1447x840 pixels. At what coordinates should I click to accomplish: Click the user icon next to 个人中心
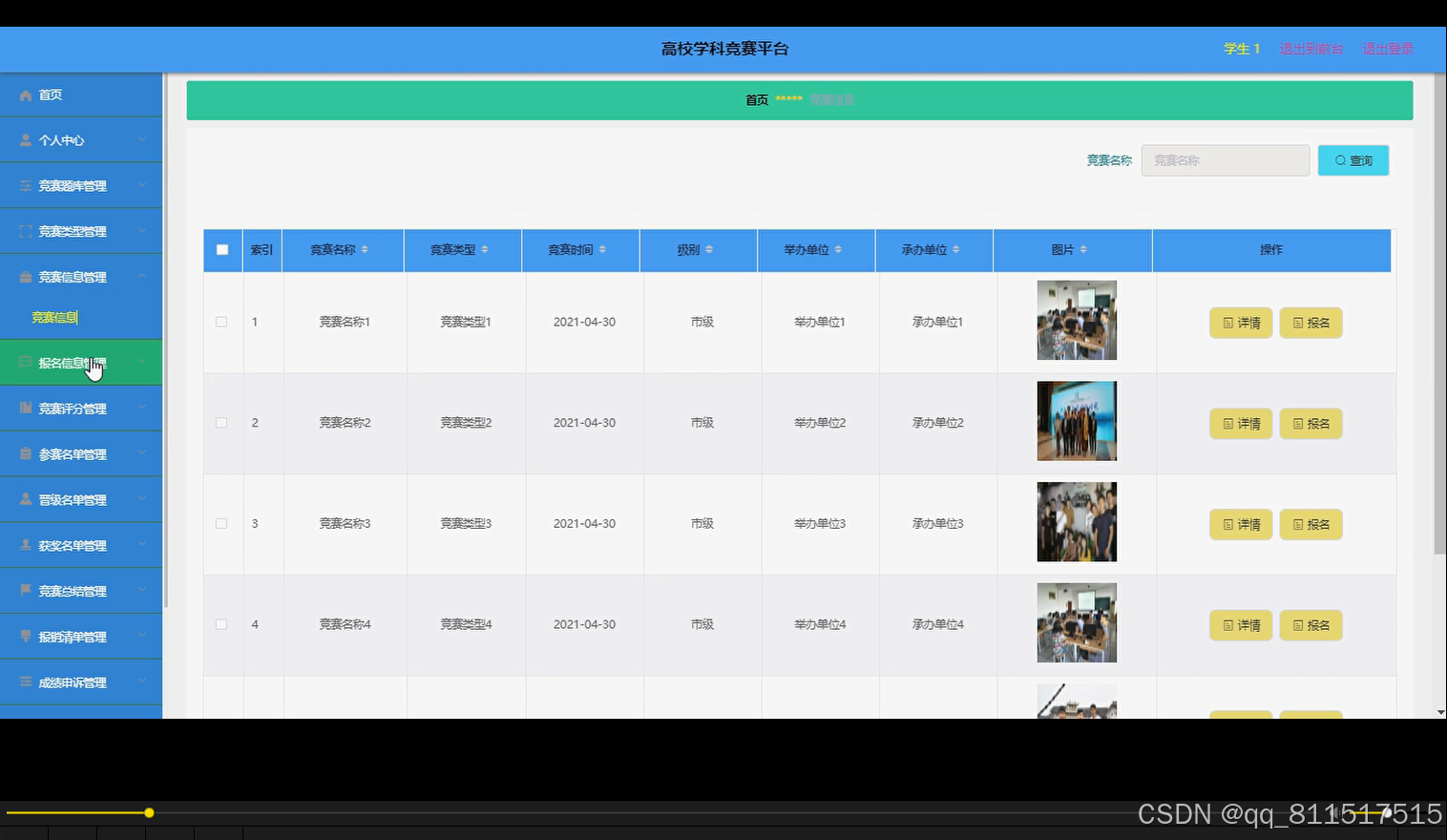(x=26, y=140)
